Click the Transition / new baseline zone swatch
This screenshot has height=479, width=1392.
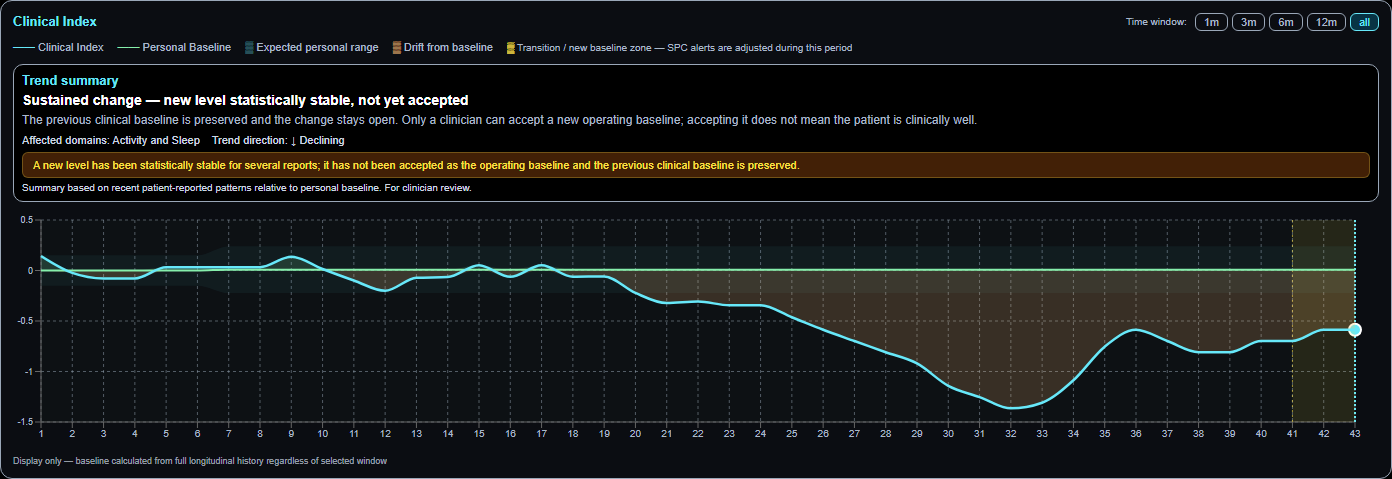[511, 47]
